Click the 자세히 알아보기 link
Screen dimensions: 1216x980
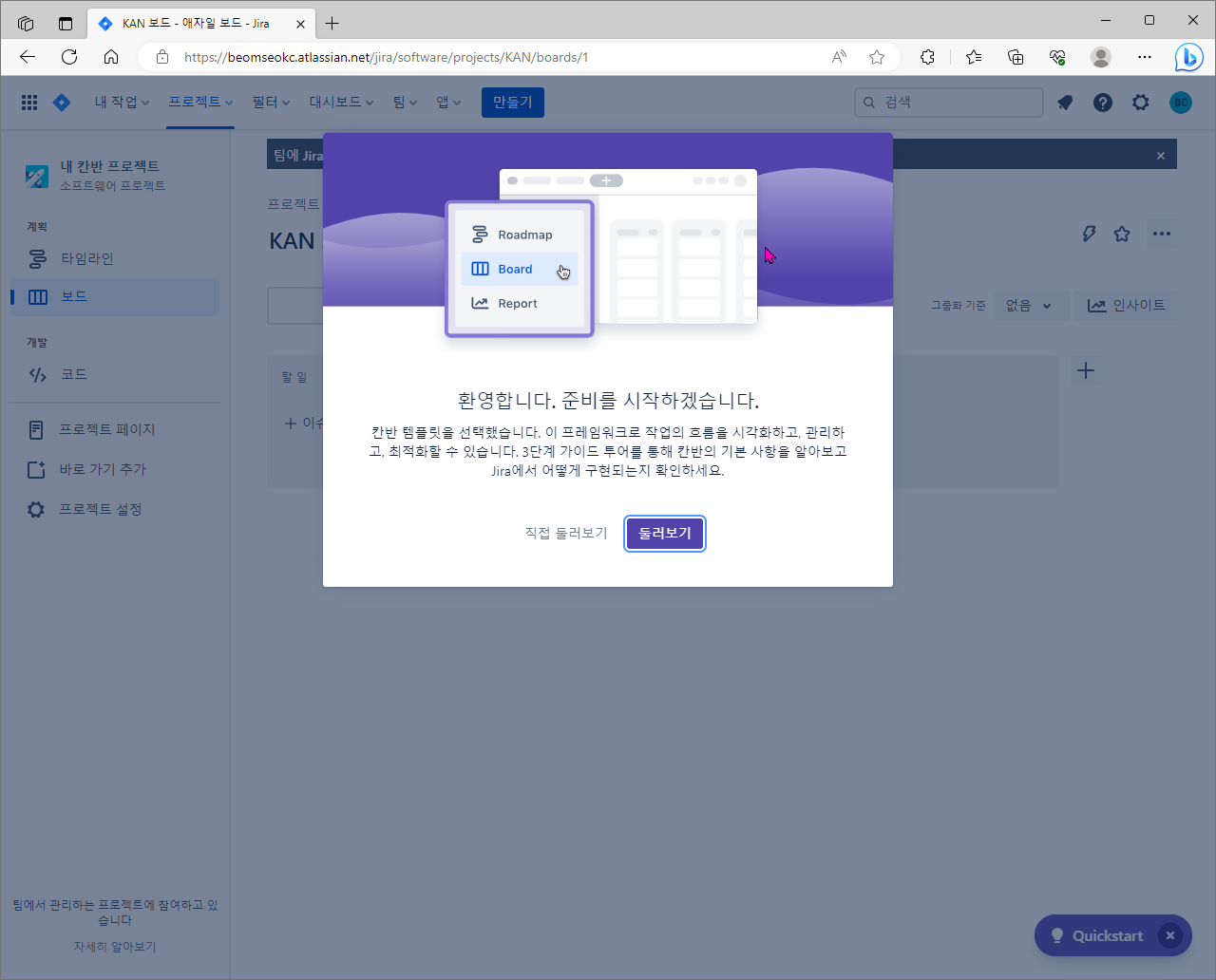click(115, 947)
